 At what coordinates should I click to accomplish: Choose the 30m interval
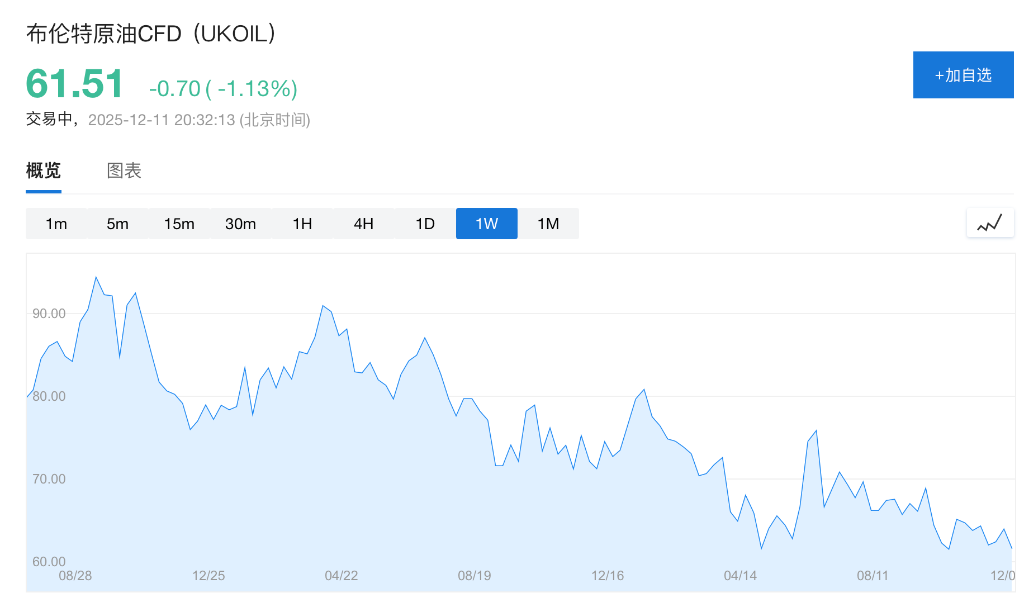[x=241, y=224]
